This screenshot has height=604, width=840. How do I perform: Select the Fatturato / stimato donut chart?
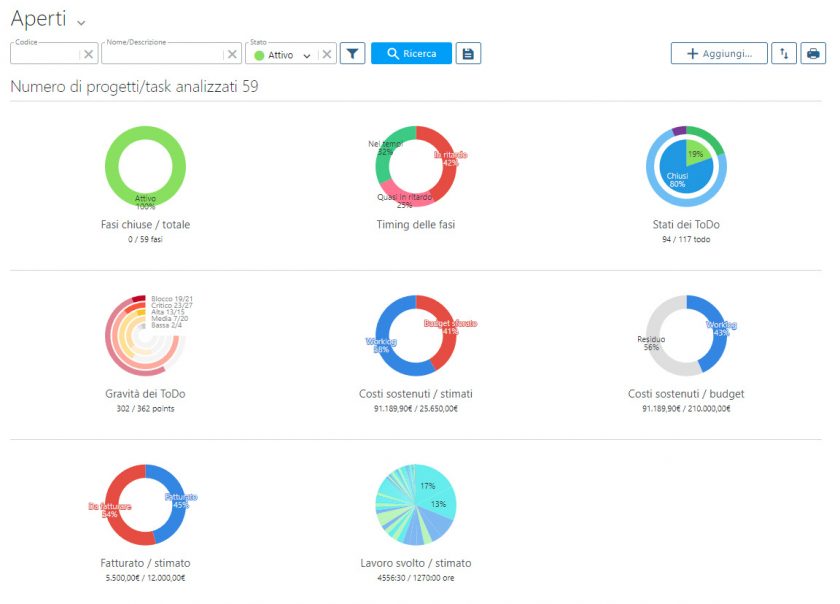(145, 505)
